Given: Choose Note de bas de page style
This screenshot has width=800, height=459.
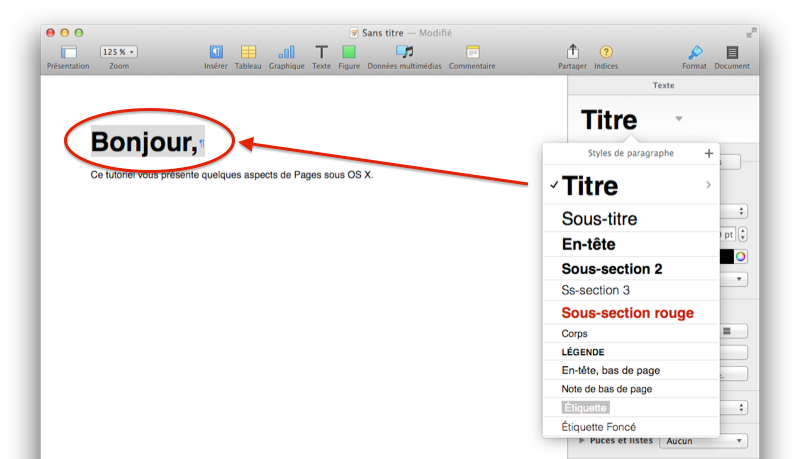Looking at the screenshot, I should 631,389.
